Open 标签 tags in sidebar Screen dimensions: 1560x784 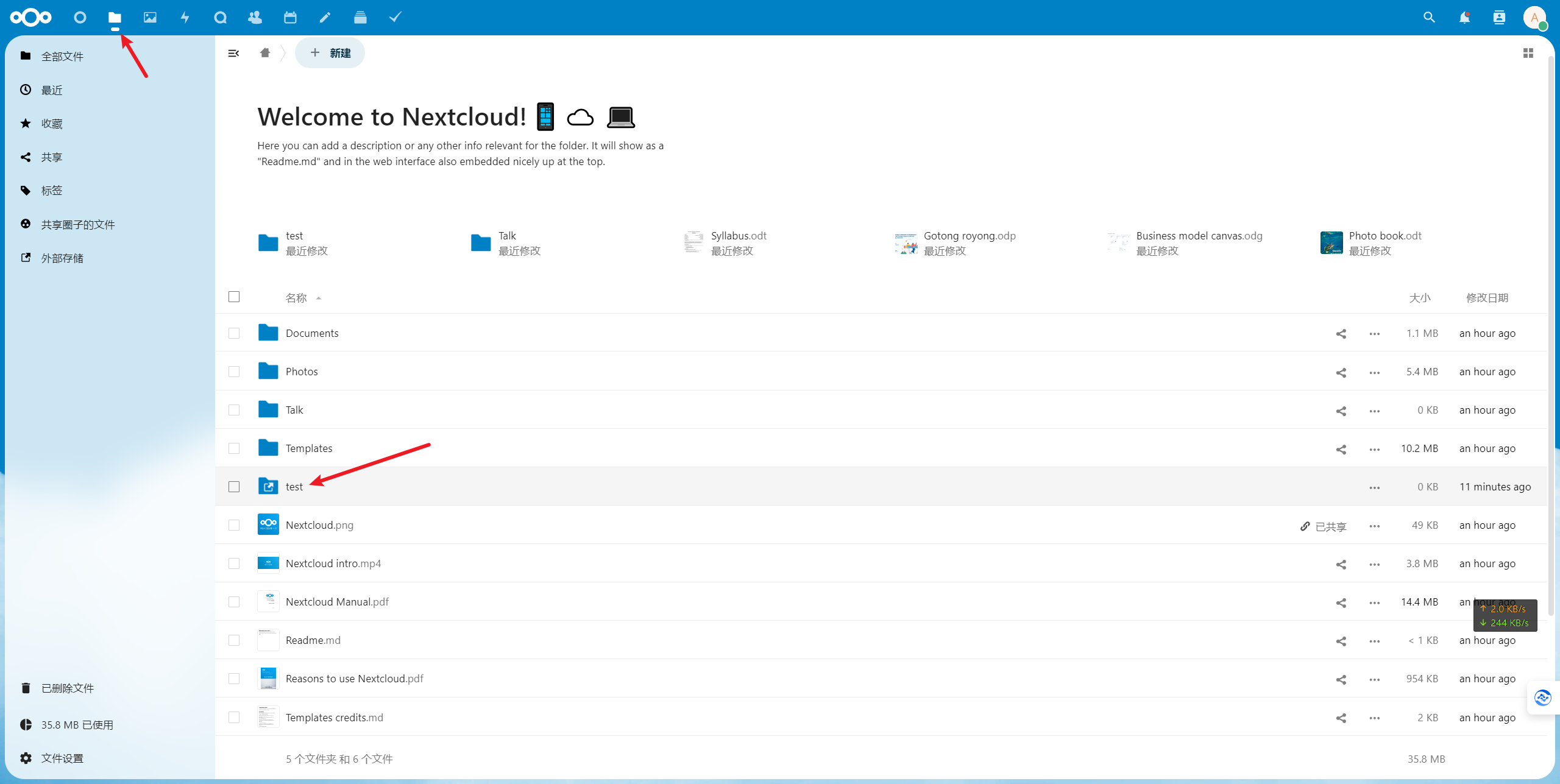(x=52, y=191)
